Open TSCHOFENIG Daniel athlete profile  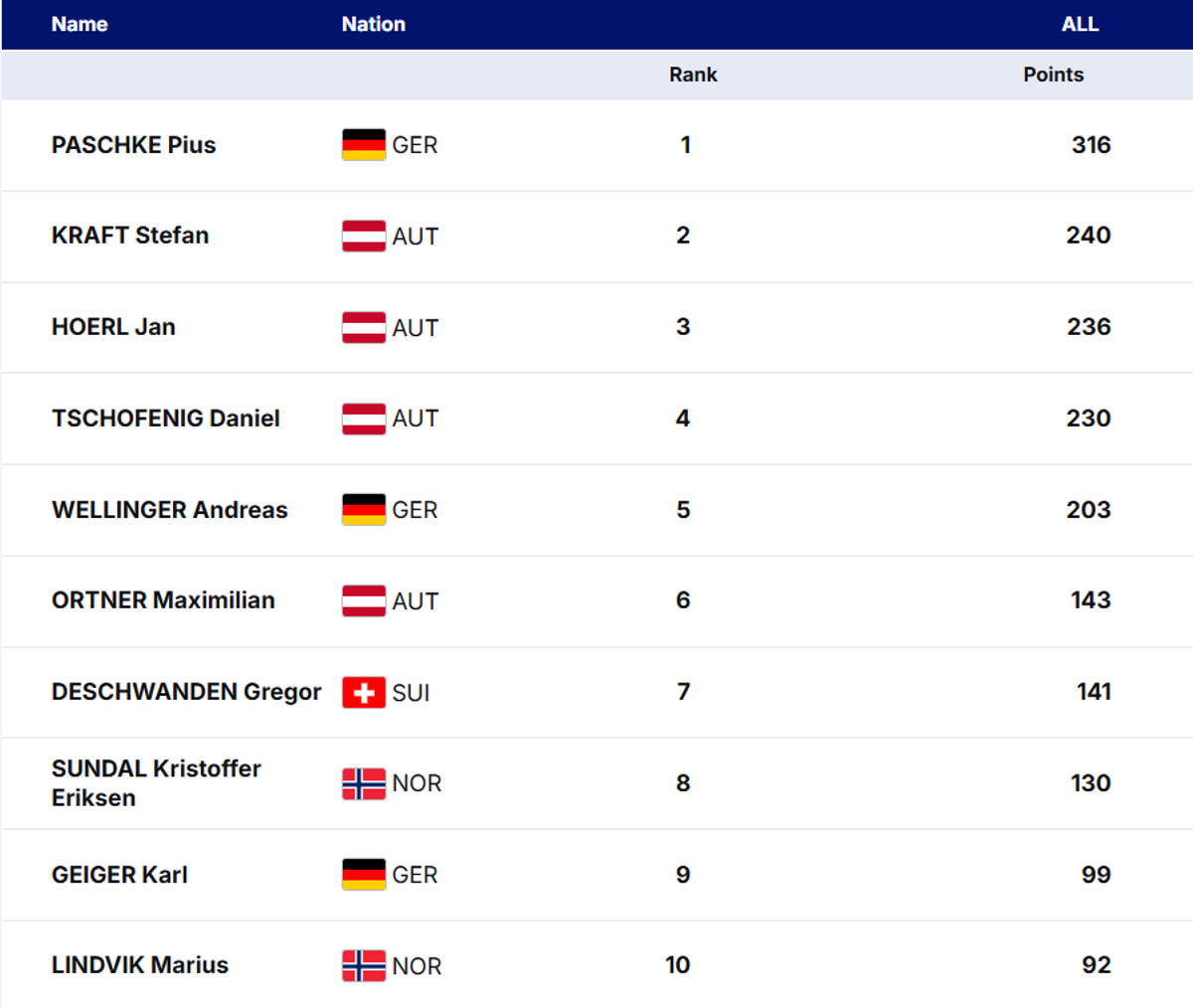(166, 419)
